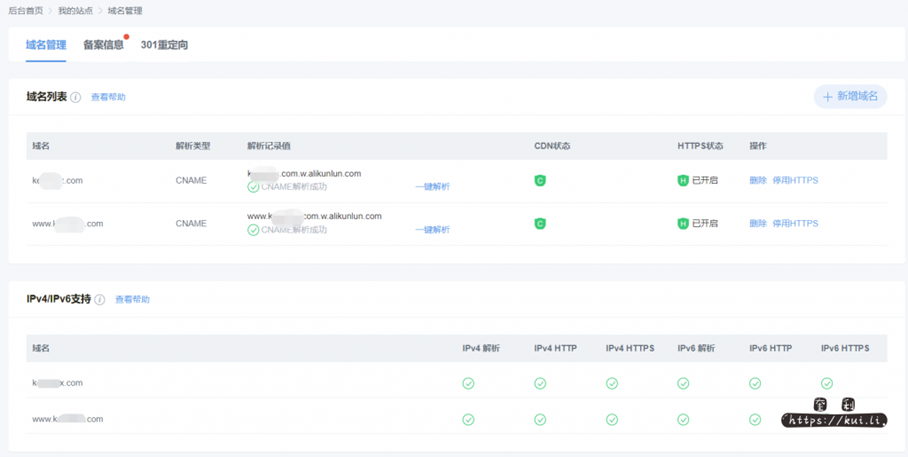Click CNAME success check icon in first row
This screenshot has width=908, height=457.
click(x=253, y=187)
